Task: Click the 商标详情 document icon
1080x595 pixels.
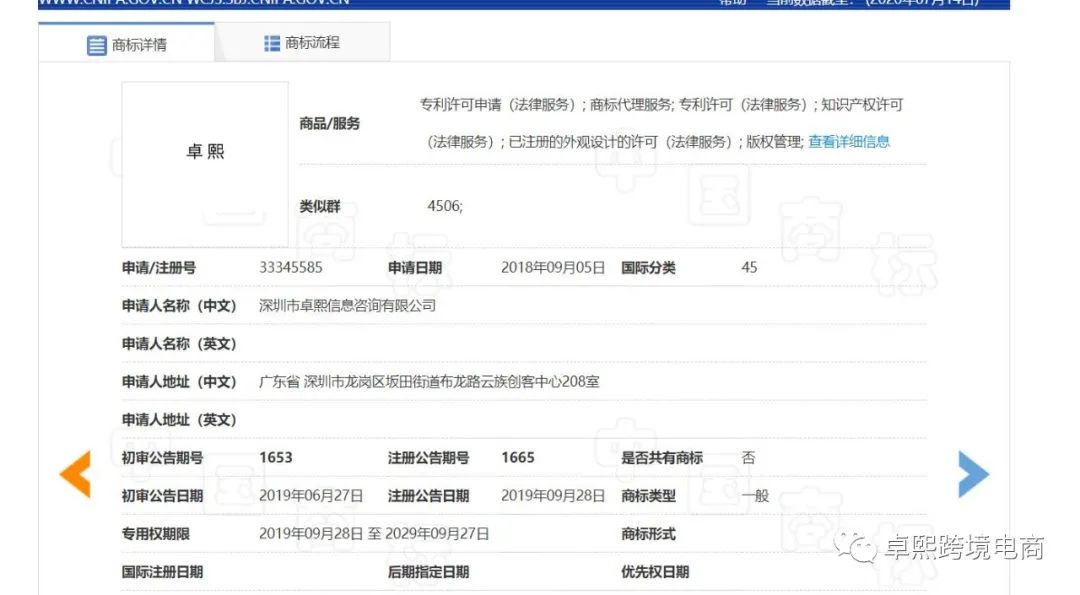Action: click(96, 45)
